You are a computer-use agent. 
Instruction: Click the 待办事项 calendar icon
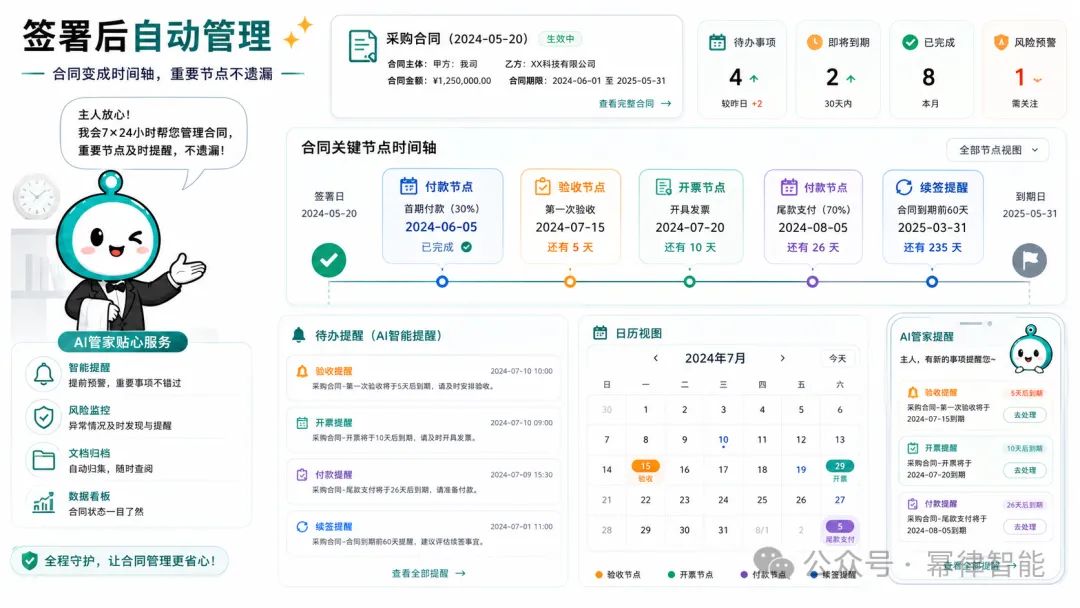click(717, 42)
